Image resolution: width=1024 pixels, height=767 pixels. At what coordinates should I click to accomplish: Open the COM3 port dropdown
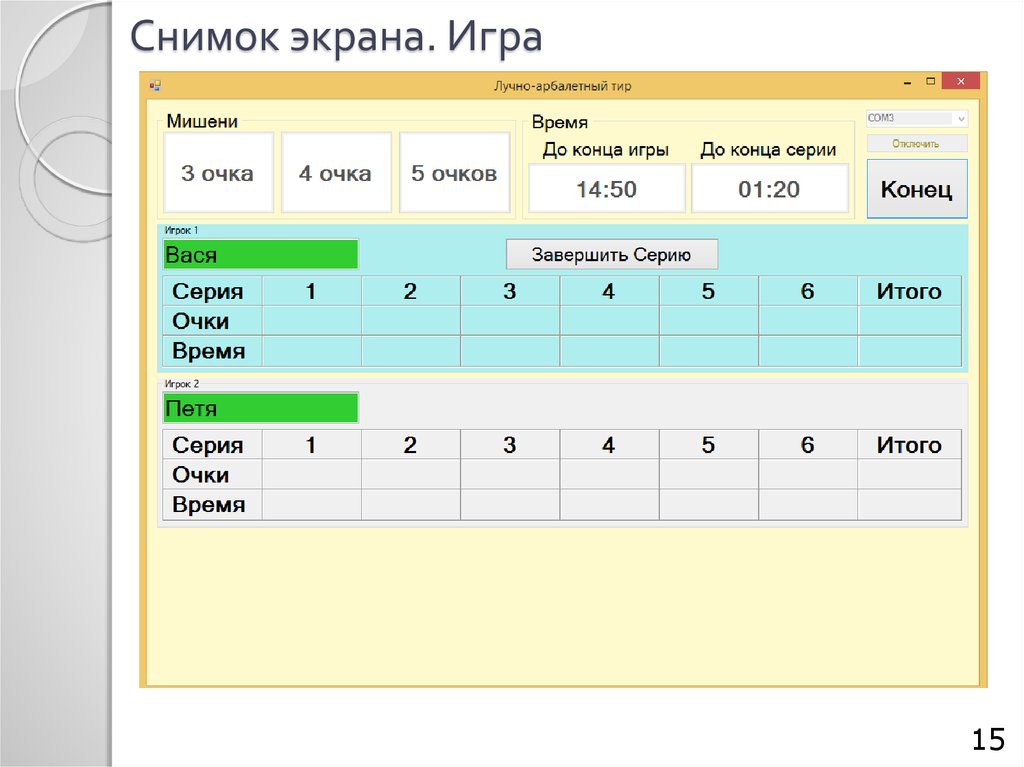click(916, 118)
